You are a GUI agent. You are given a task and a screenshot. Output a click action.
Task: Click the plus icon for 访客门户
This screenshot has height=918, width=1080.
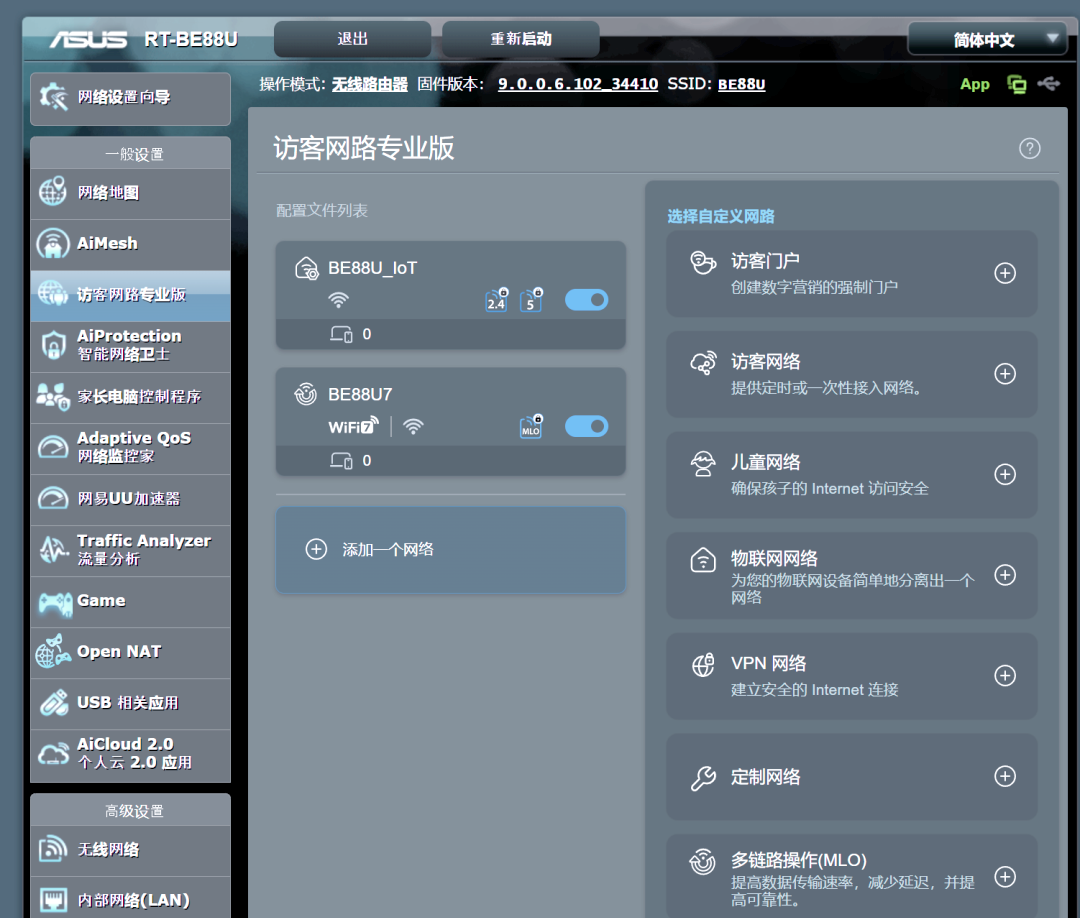point(1005,273)
